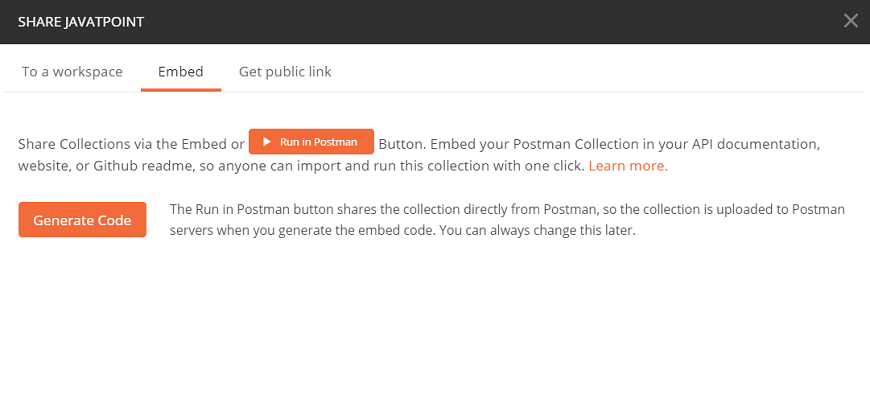Viewport: 870px width, 411px height.
Task: Click the SHARE JAVATPOINT dialog title
Action: [81, 21]
